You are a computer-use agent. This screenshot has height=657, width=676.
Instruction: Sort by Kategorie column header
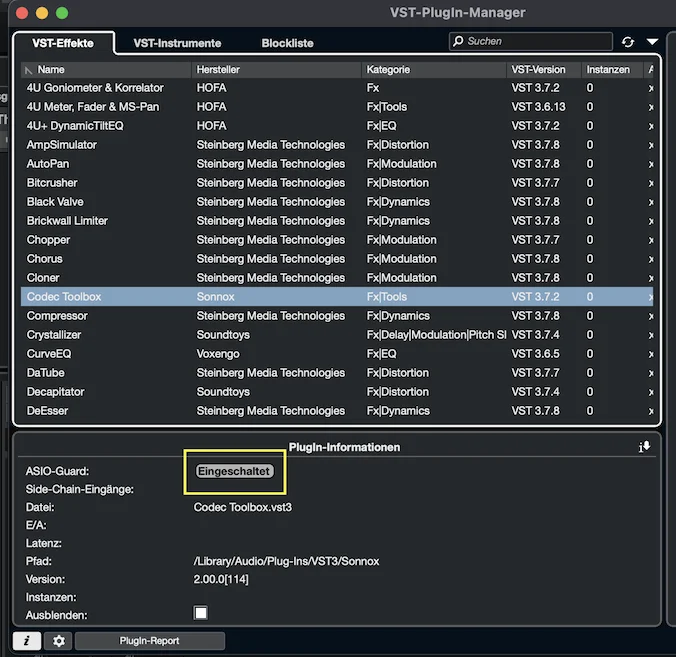[434, 69]
